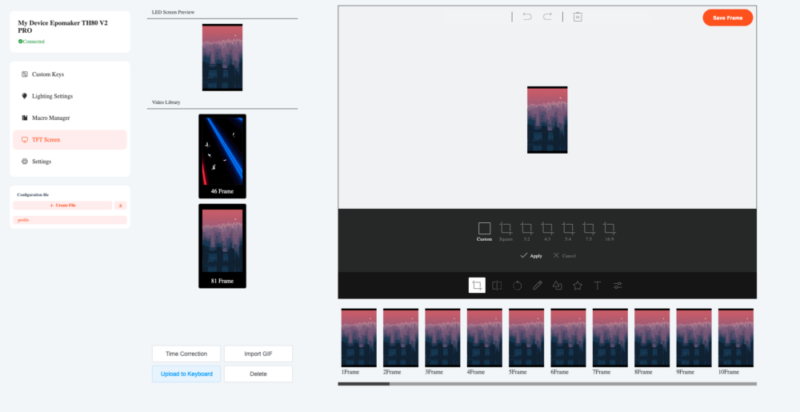The width and height of the screenshot is (800, 412).
Task: Click the Save Frame button
Action: pos(727,18)
